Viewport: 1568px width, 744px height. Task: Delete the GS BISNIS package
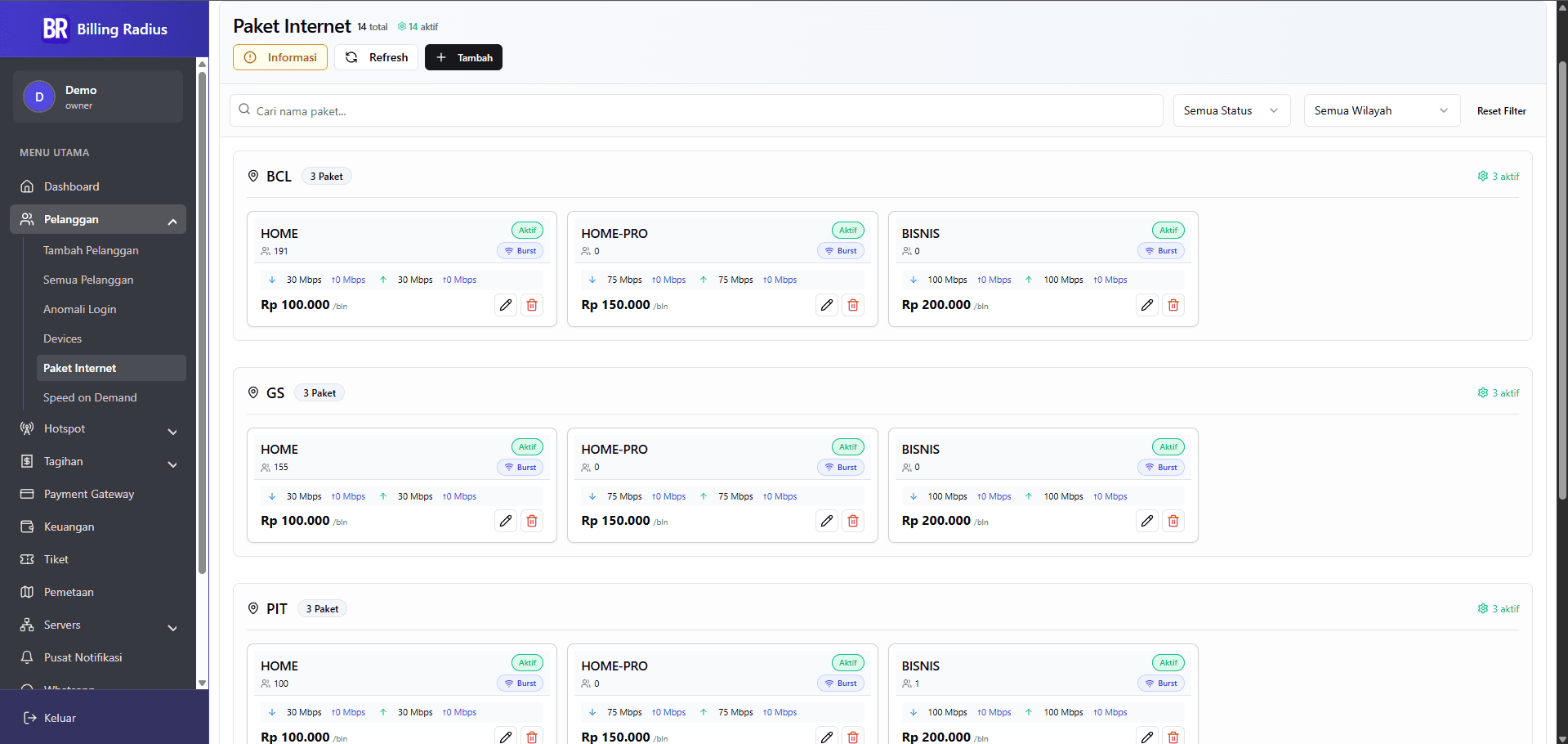pos(1173,521)
